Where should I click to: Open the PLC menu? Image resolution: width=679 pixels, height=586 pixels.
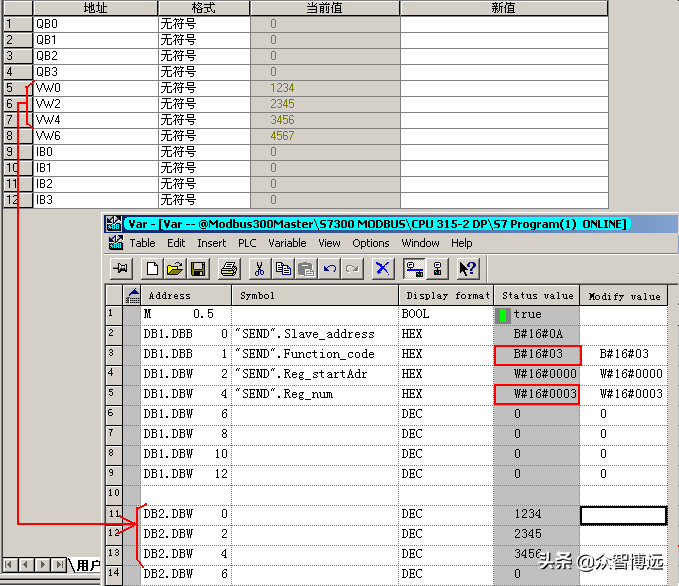click(246, 243)
